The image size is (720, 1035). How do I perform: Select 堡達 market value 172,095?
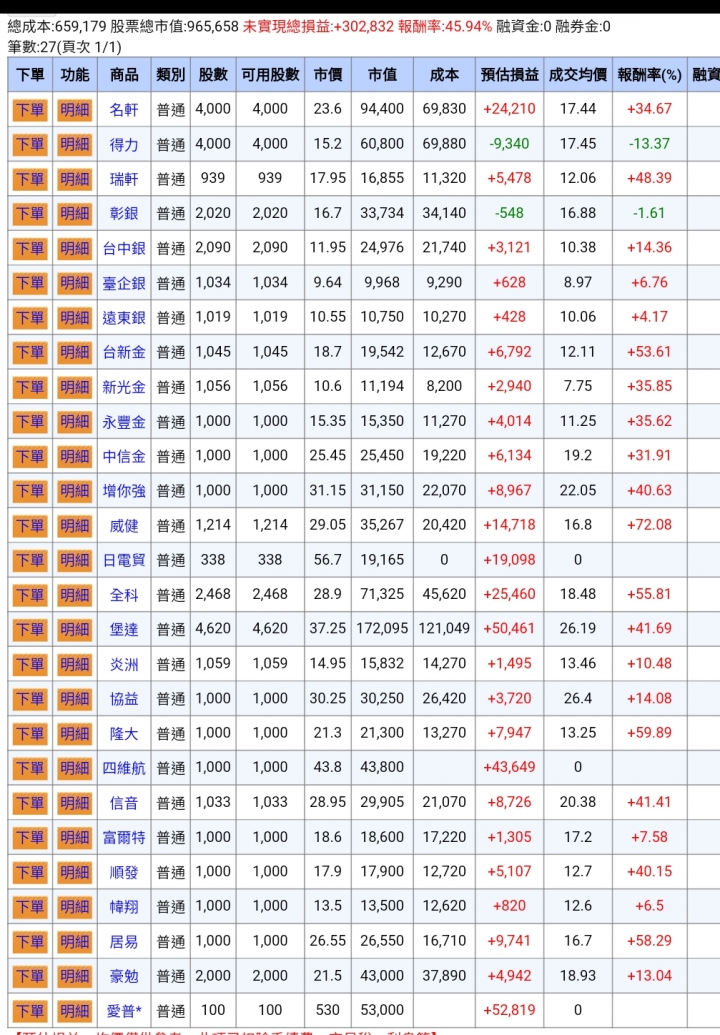click(x=382, y=628)
